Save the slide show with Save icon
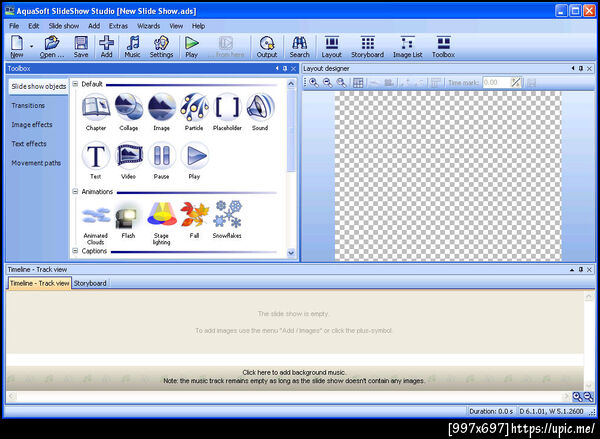The height and width of the screenshot is (439, 600). [x=81, y=47]
